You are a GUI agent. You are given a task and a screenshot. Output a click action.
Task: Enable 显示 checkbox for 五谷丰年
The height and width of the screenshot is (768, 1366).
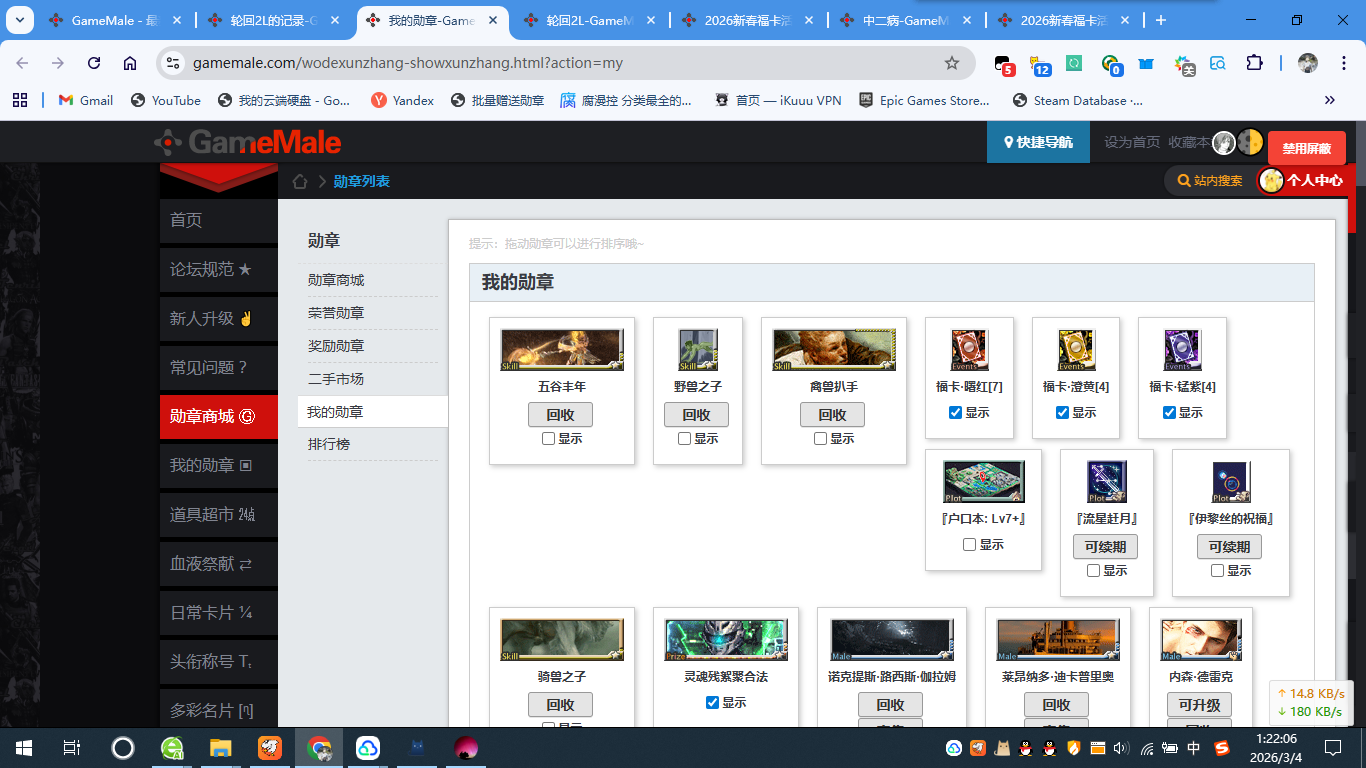pos(549,439)
